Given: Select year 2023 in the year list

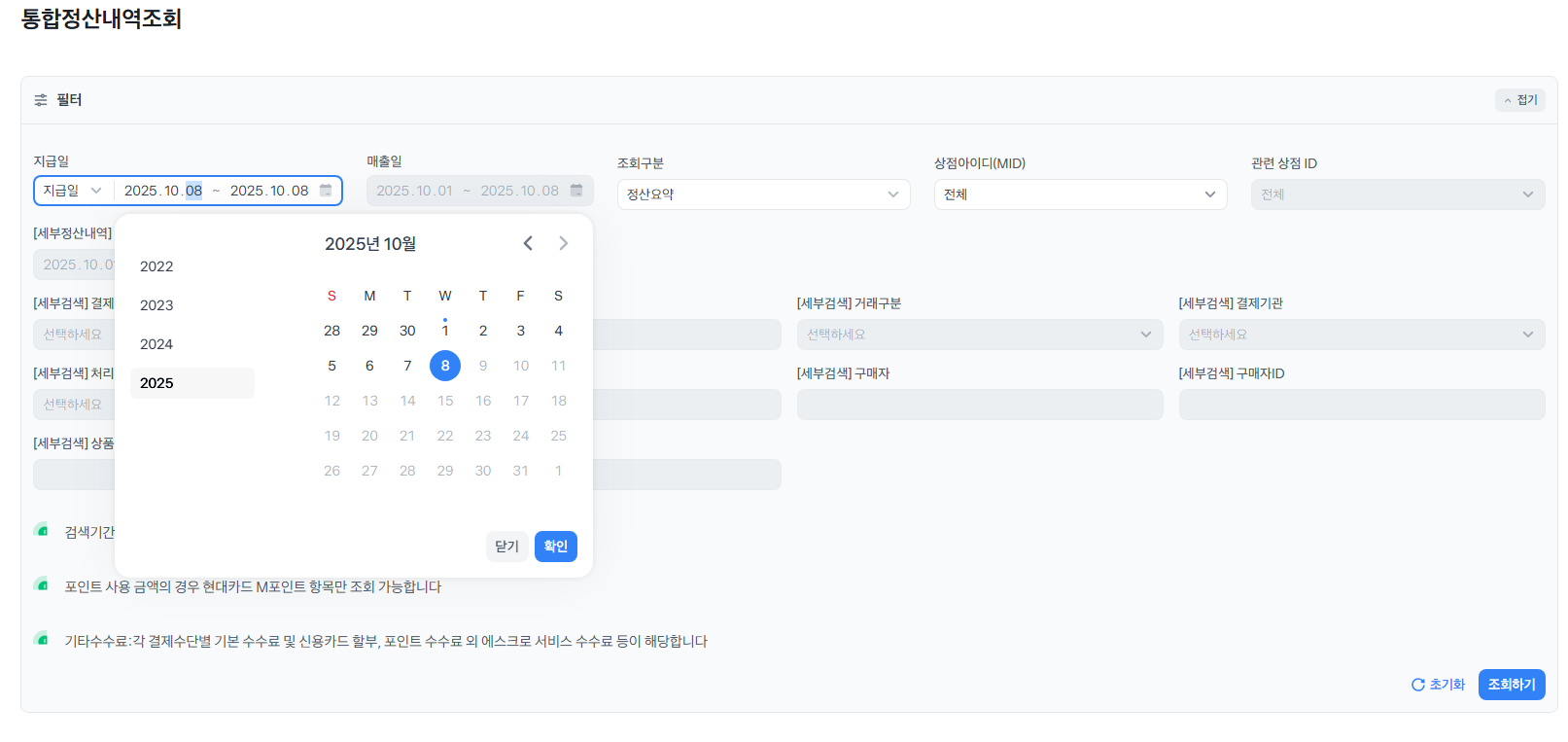Looking at the screenshot, I should 192,305.
